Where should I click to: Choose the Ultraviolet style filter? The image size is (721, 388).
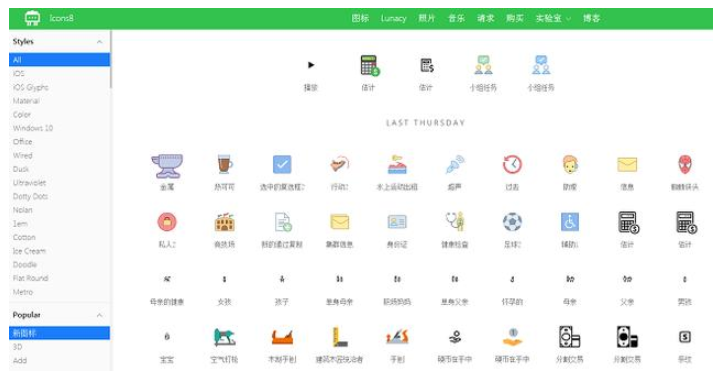tap(29, 183)
